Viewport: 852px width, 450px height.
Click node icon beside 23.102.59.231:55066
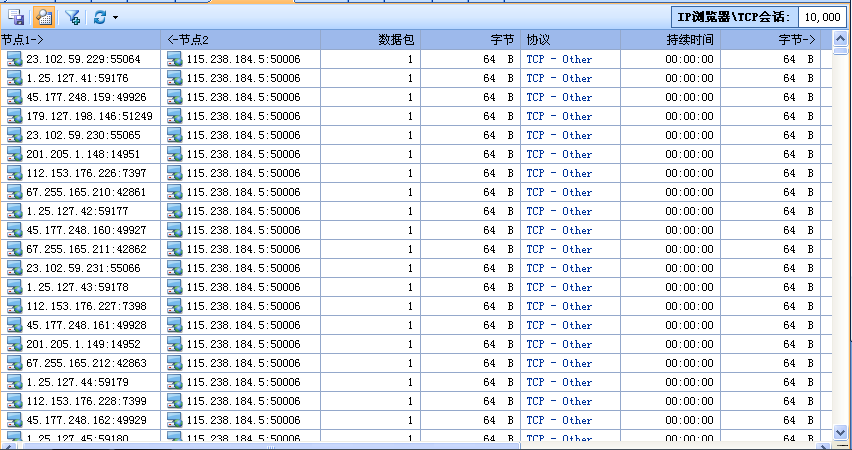click(15, 268)
